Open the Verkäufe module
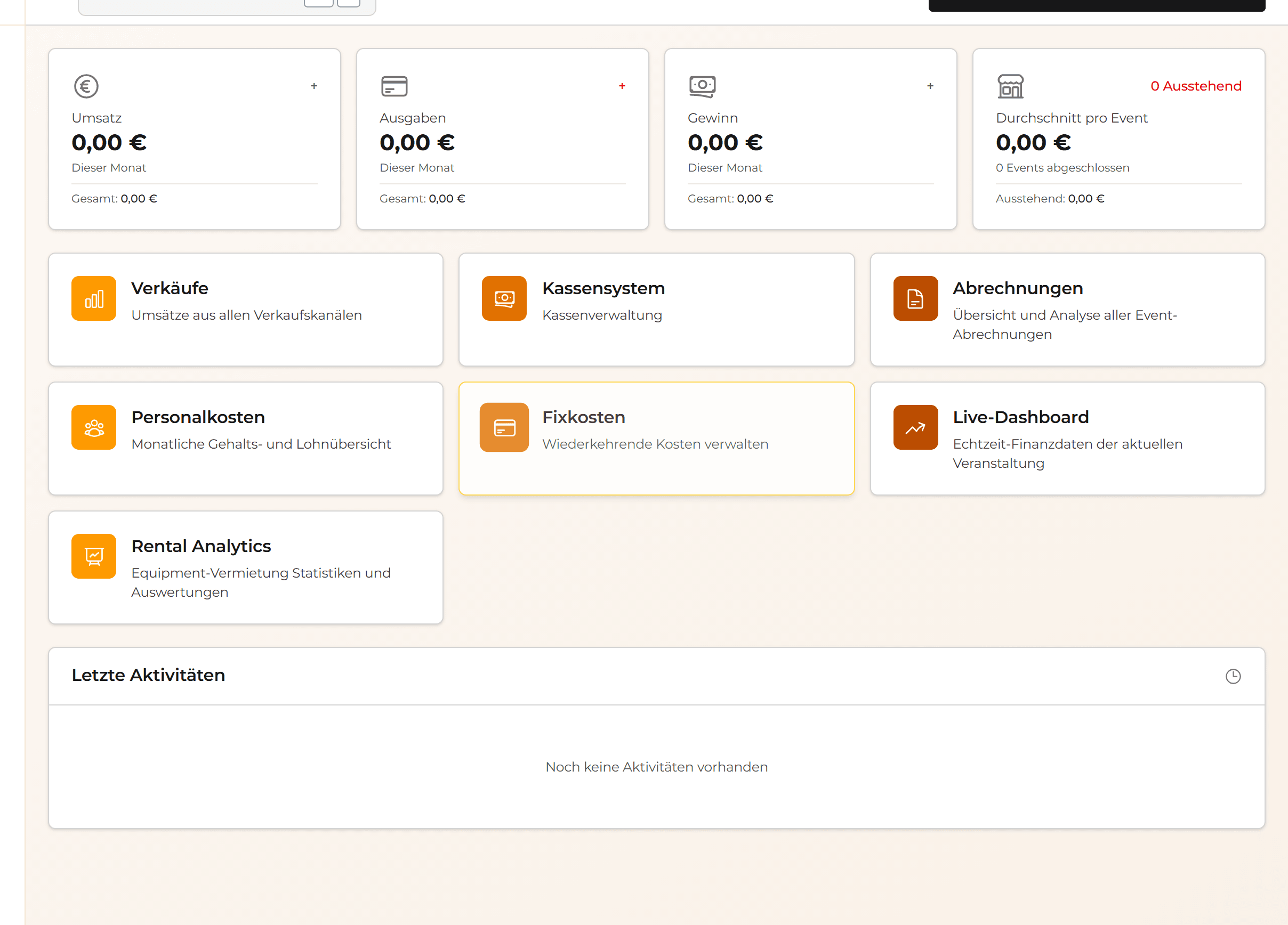1288x925 pixels. coord(170,288)
